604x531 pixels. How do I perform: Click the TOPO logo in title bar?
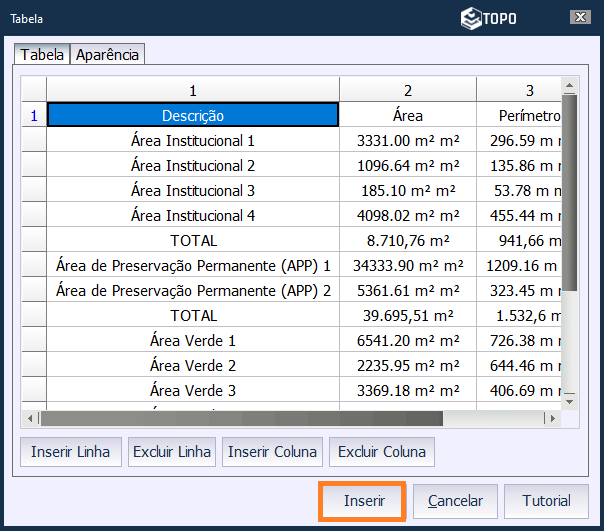coord(488,18)
